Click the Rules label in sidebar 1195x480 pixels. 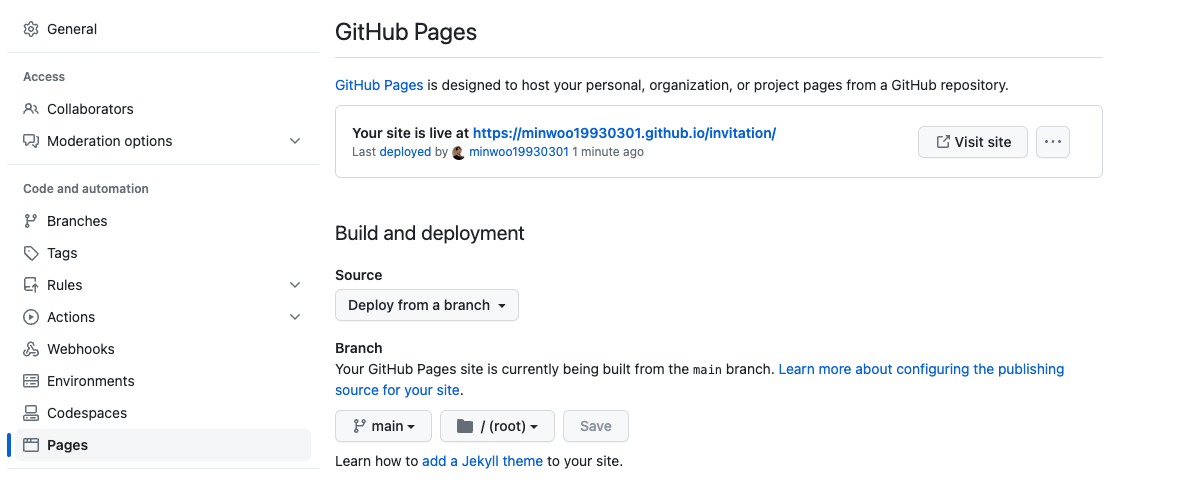pos(65,285)
